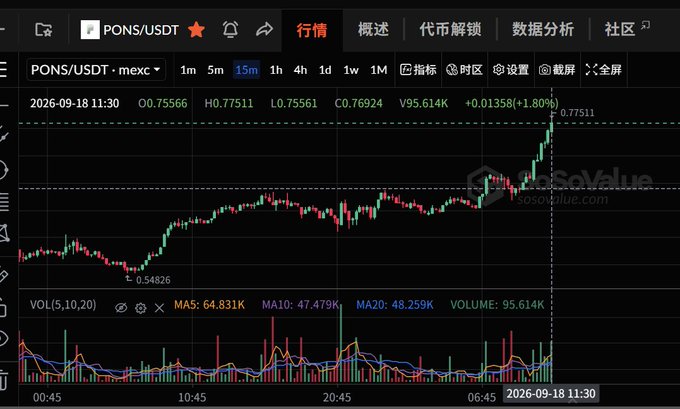Click the 0.77511 high price marker
680x409 pixels.
(x=577, y=113)
